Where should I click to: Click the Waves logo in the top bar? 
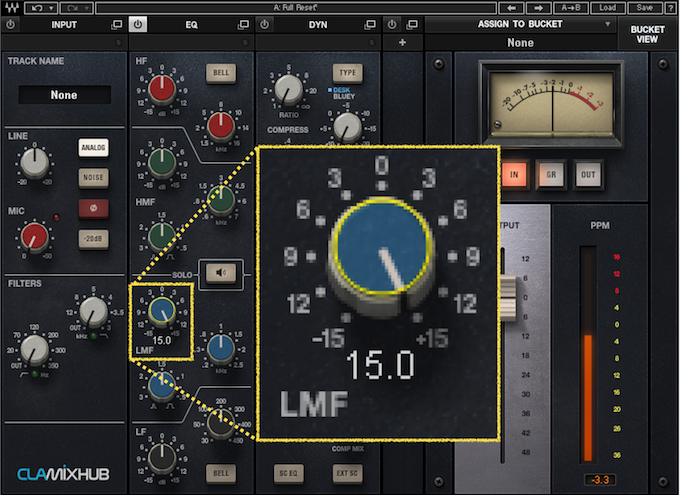click(11, 8)
